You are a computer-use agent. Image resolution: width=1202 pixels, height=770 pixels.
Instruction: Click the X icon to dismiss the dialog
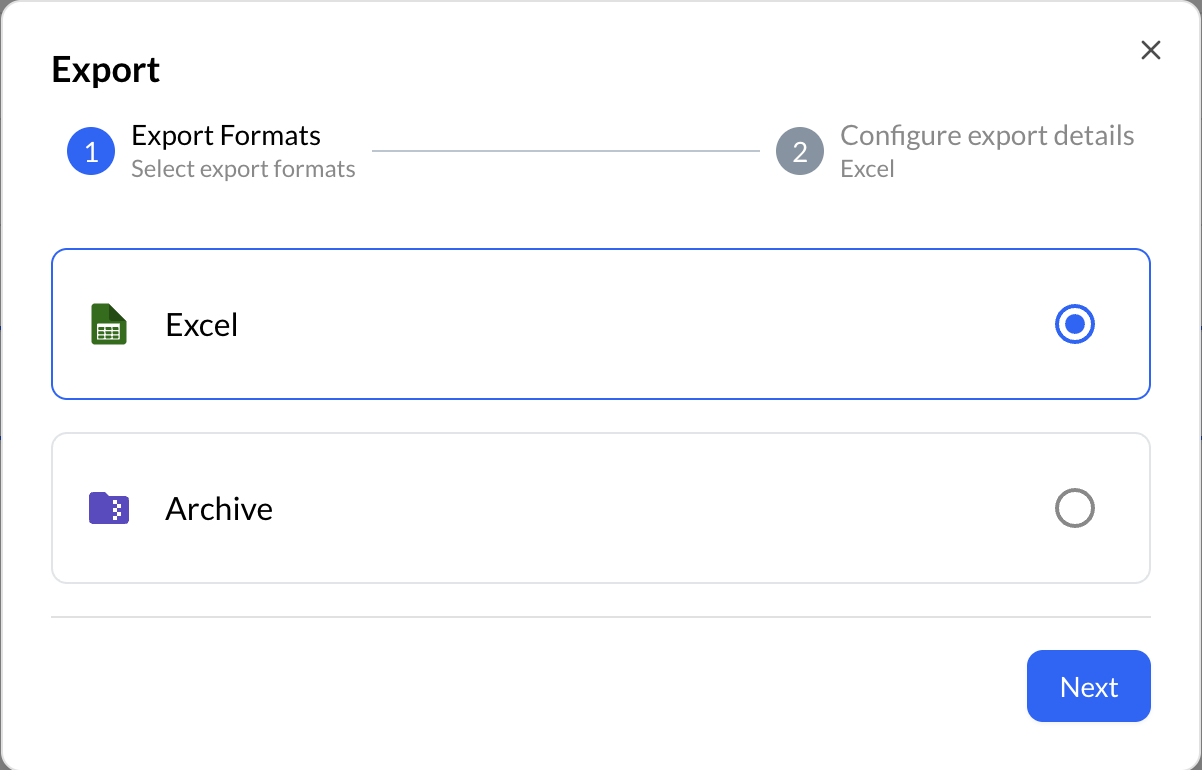pyautogui.click(x=1150, y=49)
